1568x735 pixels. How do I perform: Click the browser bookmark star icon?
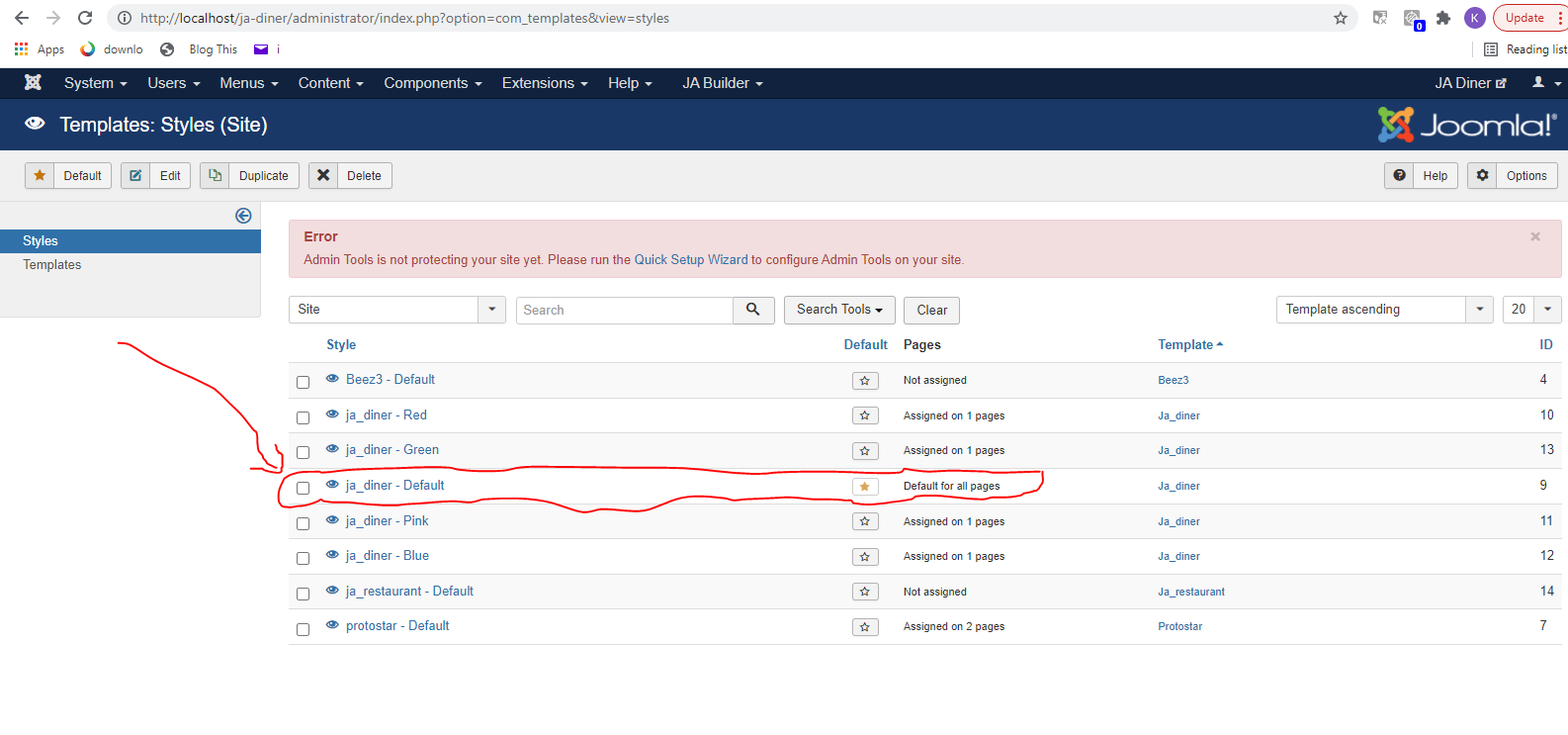coord(1341,18)
